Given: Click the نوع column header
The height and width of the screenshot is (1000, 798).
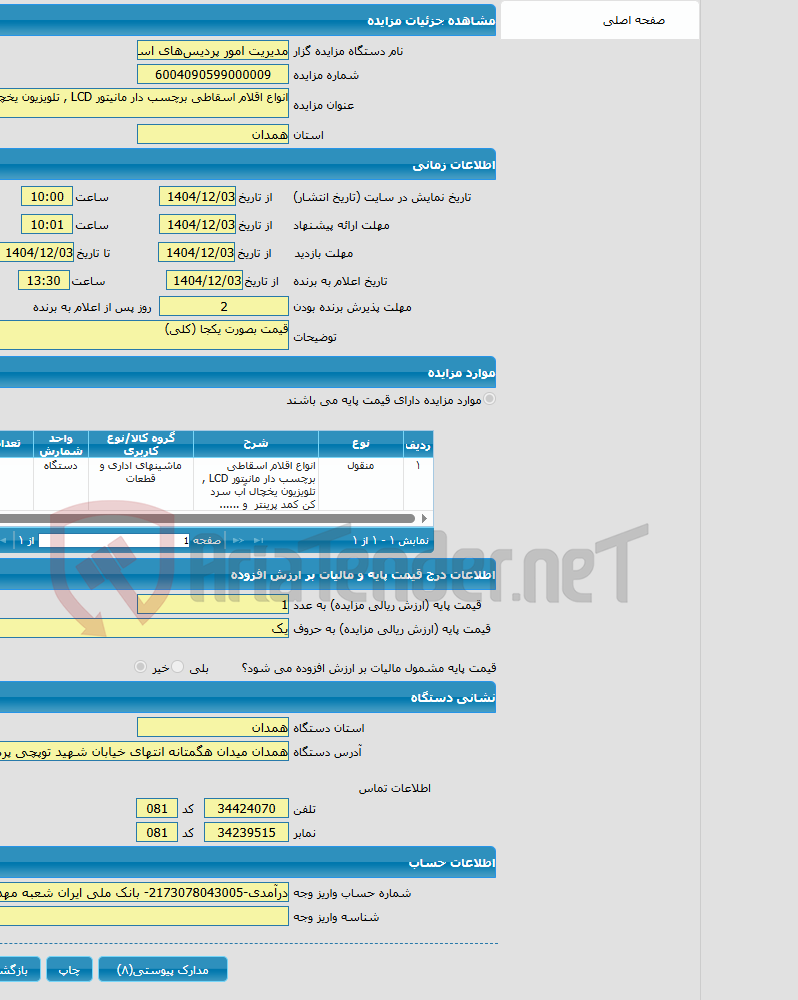Looking at the screenshot, I should point(360,445).
